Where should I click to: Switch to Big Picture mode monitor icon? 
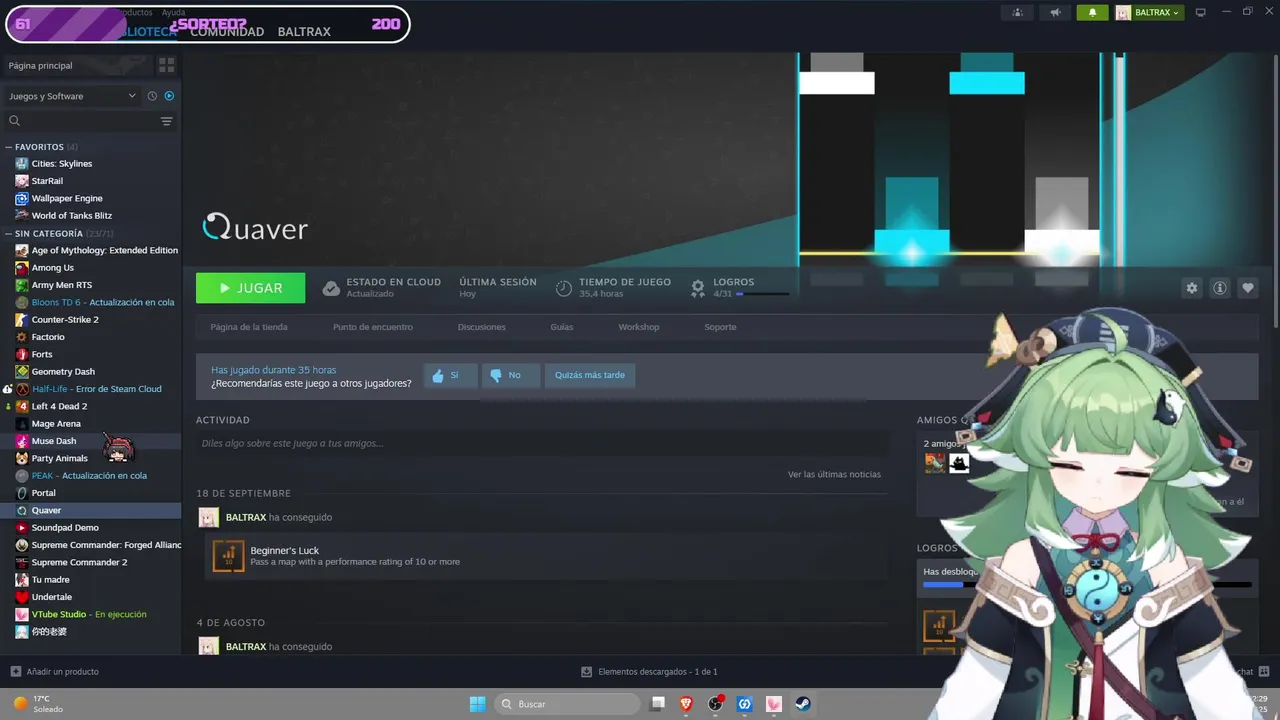[1201, 12]
